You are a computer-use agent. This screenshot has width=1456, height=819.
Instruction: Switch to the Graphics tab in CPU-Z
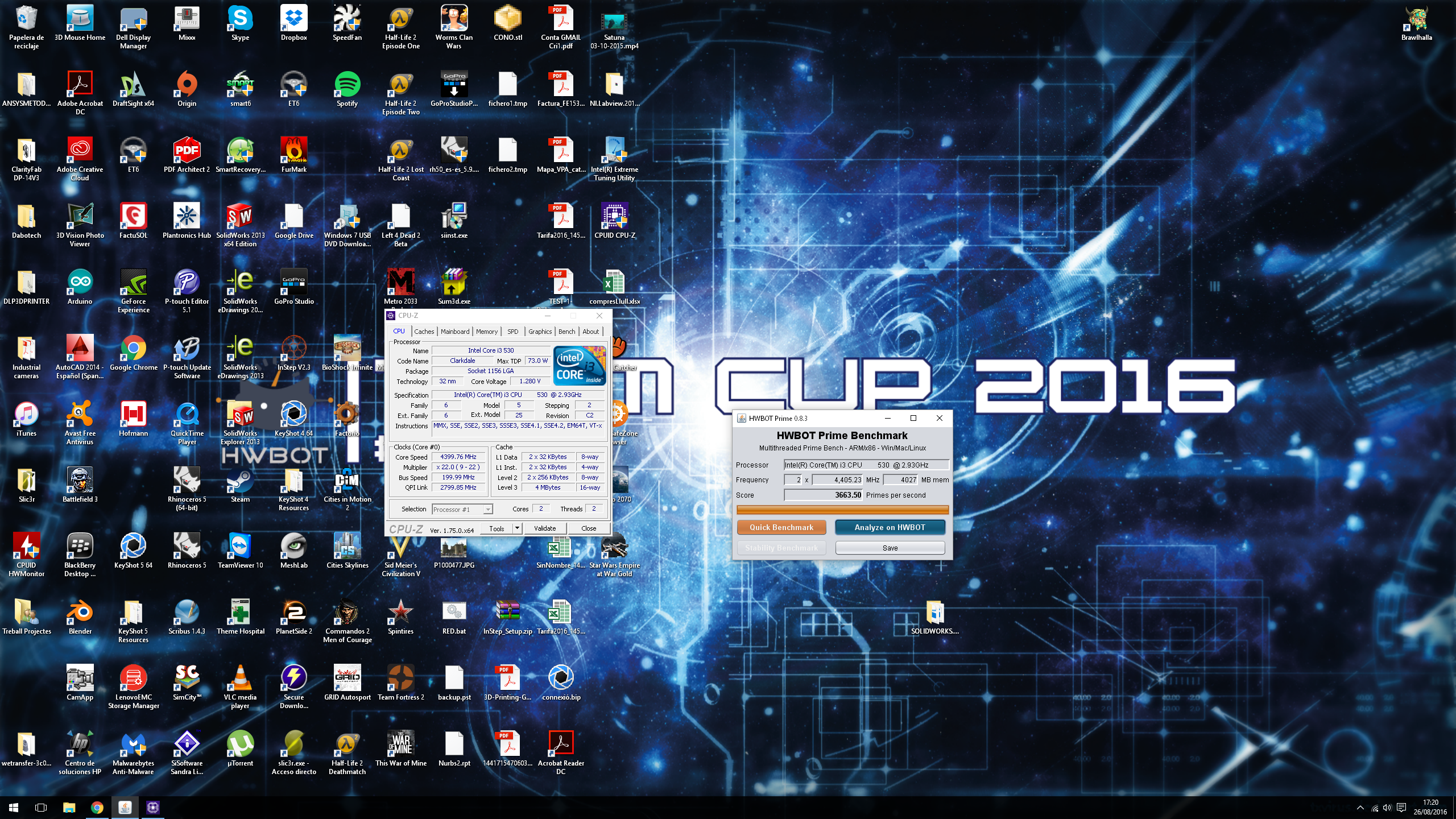click(x=540, y=332)
